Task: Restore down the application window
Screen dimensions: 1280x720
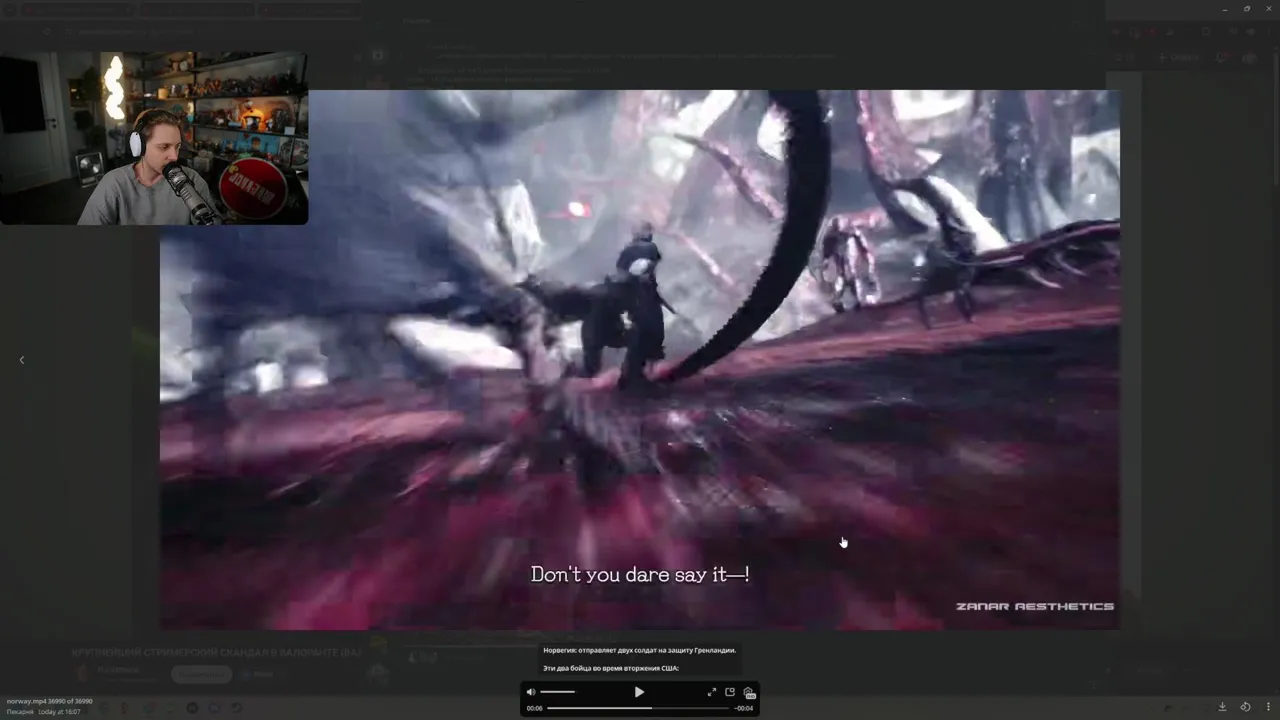Action: 1247,8
